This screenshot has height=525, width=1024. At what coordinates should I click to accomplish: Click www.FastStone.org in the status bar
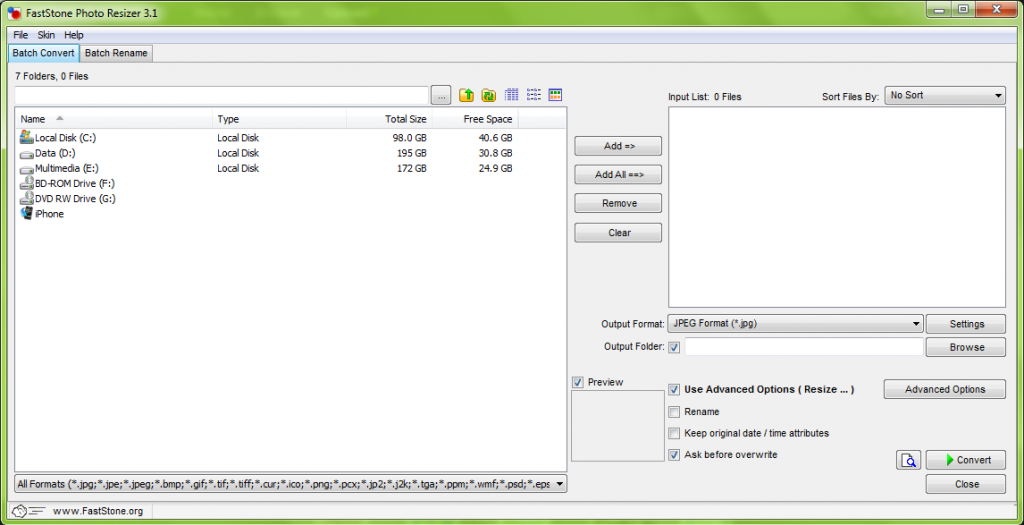click(x=98, y=511)
